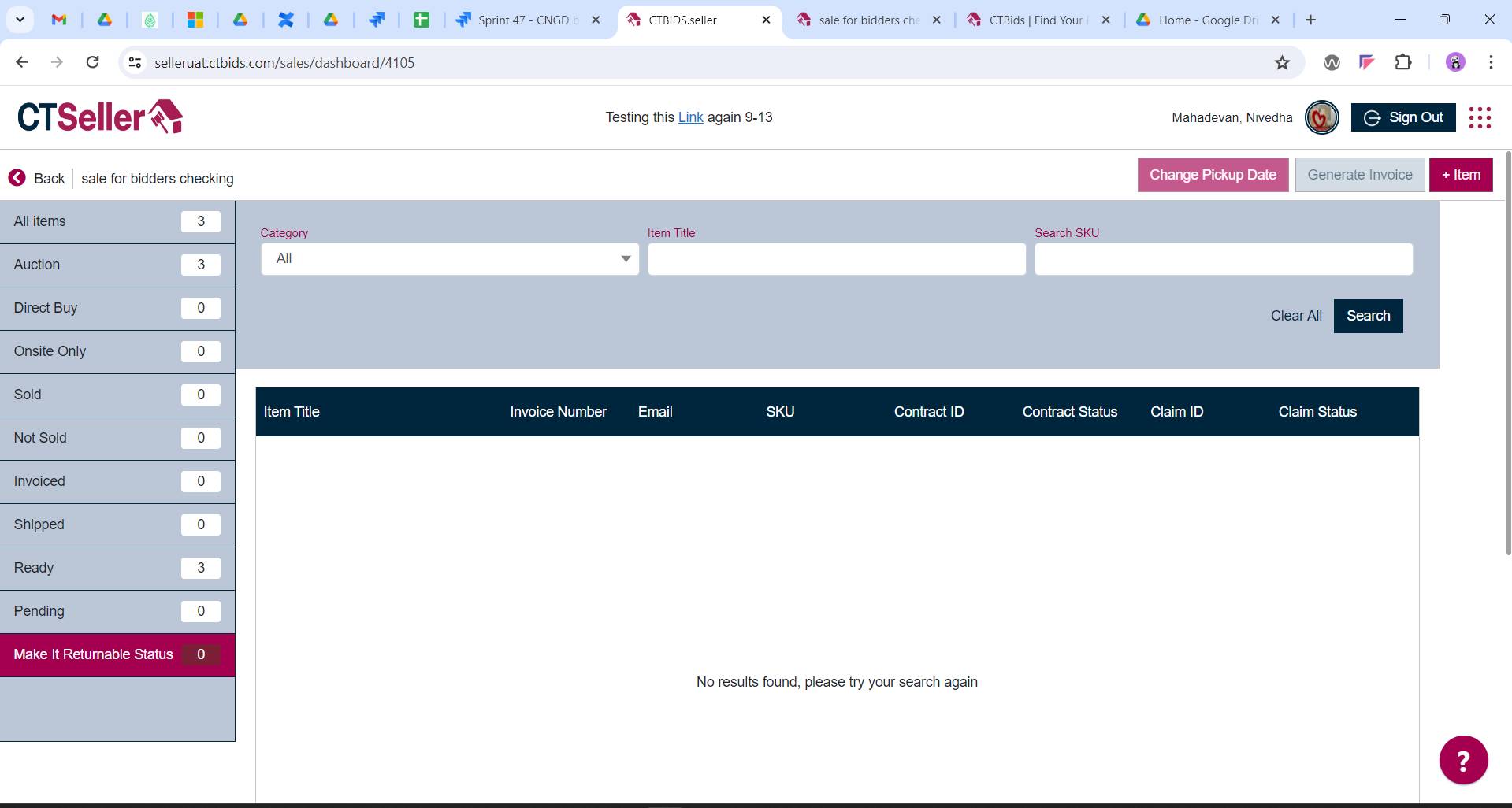Select Auction filter in sidebar
Viewport: 1512px width, 808px height.
[x=117, y=265]
